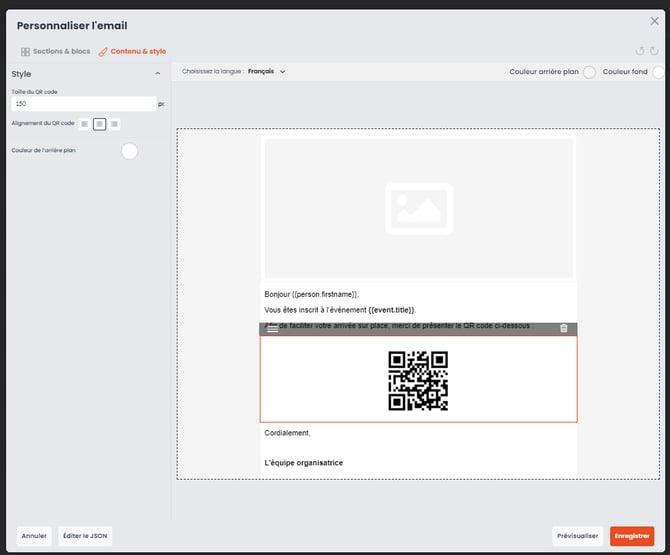Click the drag handle on the QR block
This screenshot has width=670, height=555.
tap(273, 329)
